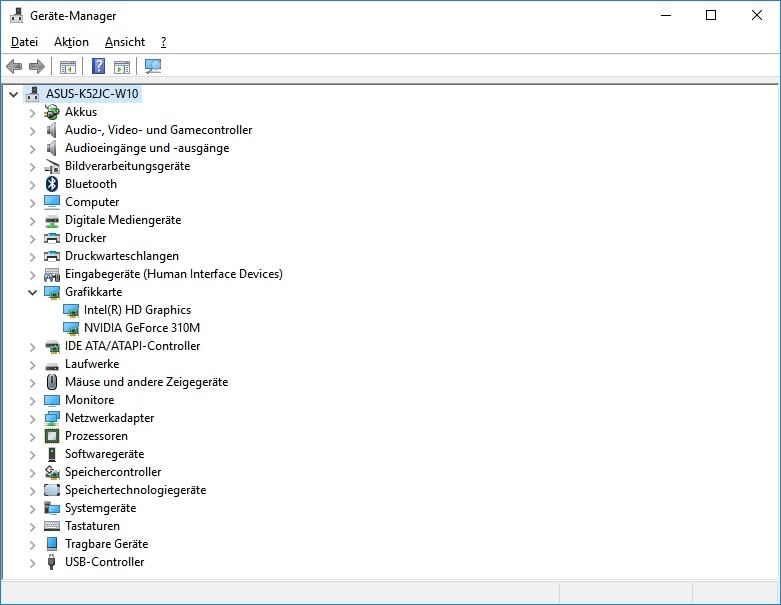Click the Bluetooth category icon
The width and height of the screenshot is (781, 605).
[52, 184]
